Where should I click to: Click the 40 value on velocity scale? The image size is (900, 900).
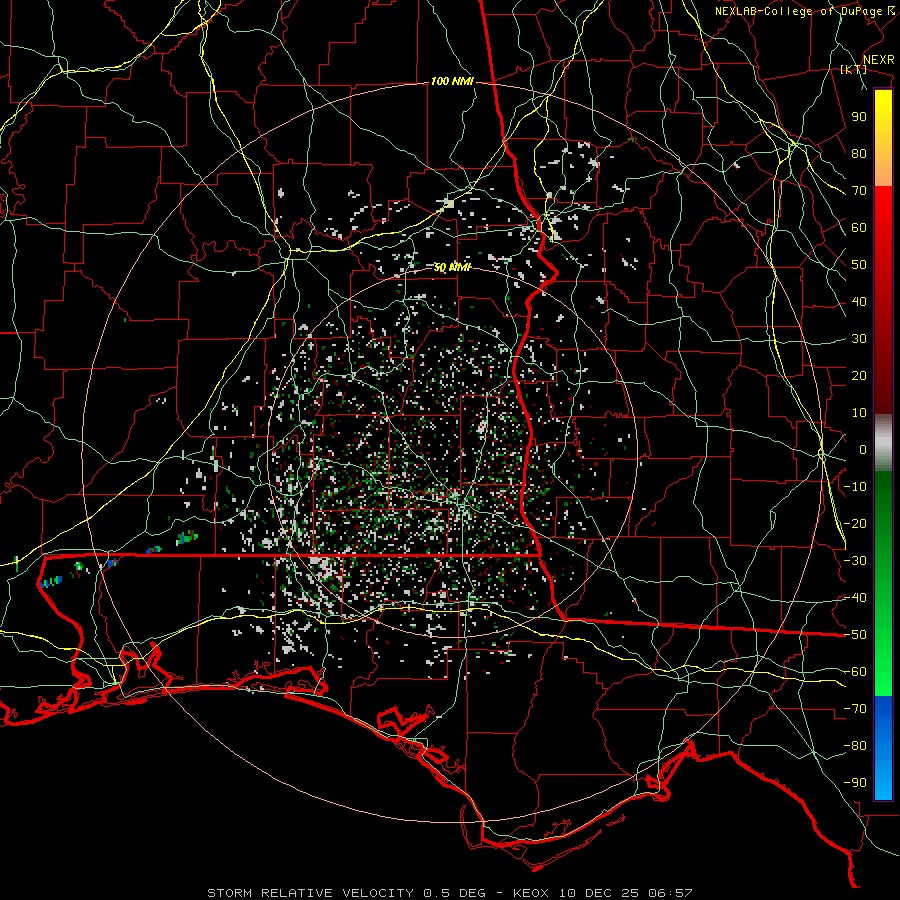coord(859,301)
